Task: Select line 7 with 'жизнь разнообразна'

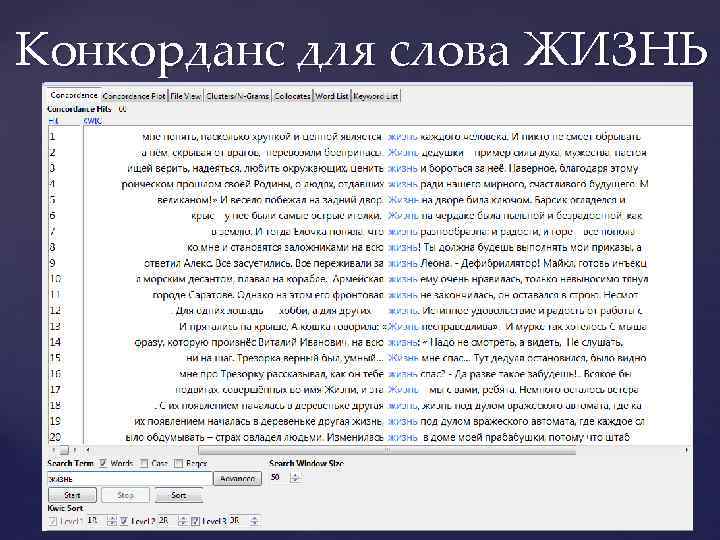Action: [370, 231]
